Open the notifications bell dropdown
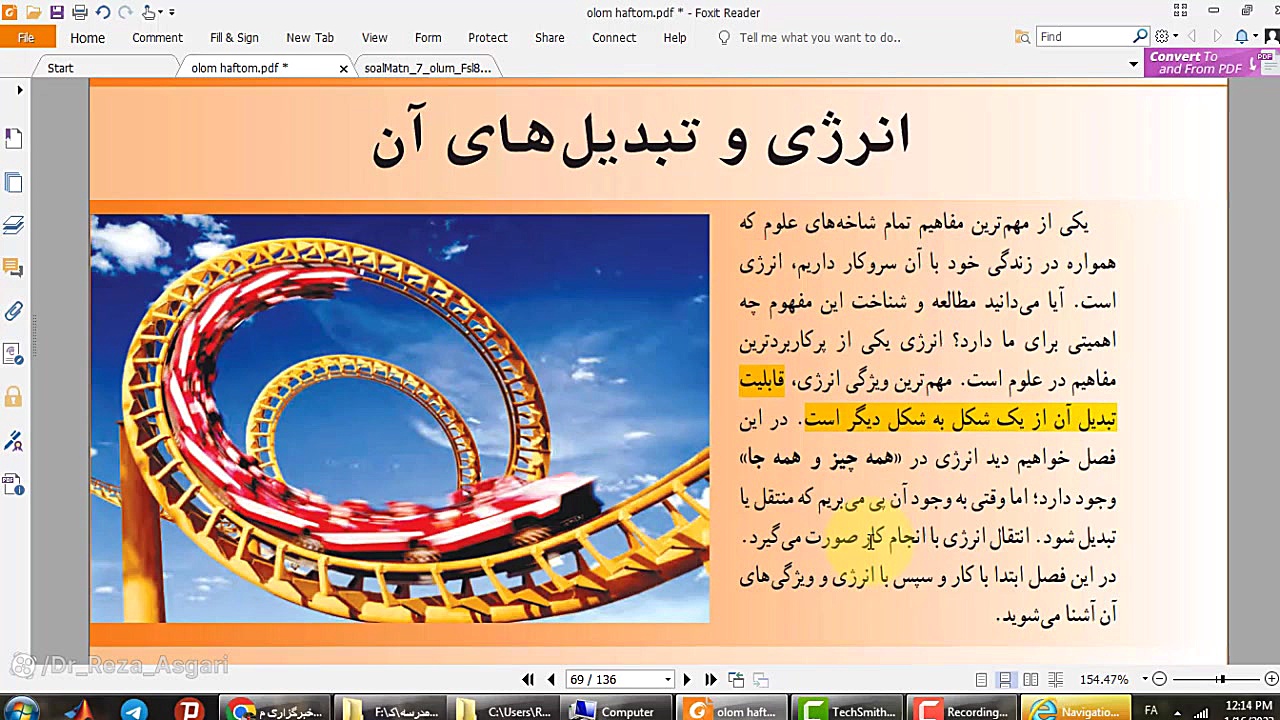Screen dimensions: 1280x720 (x=1245, y=36)
